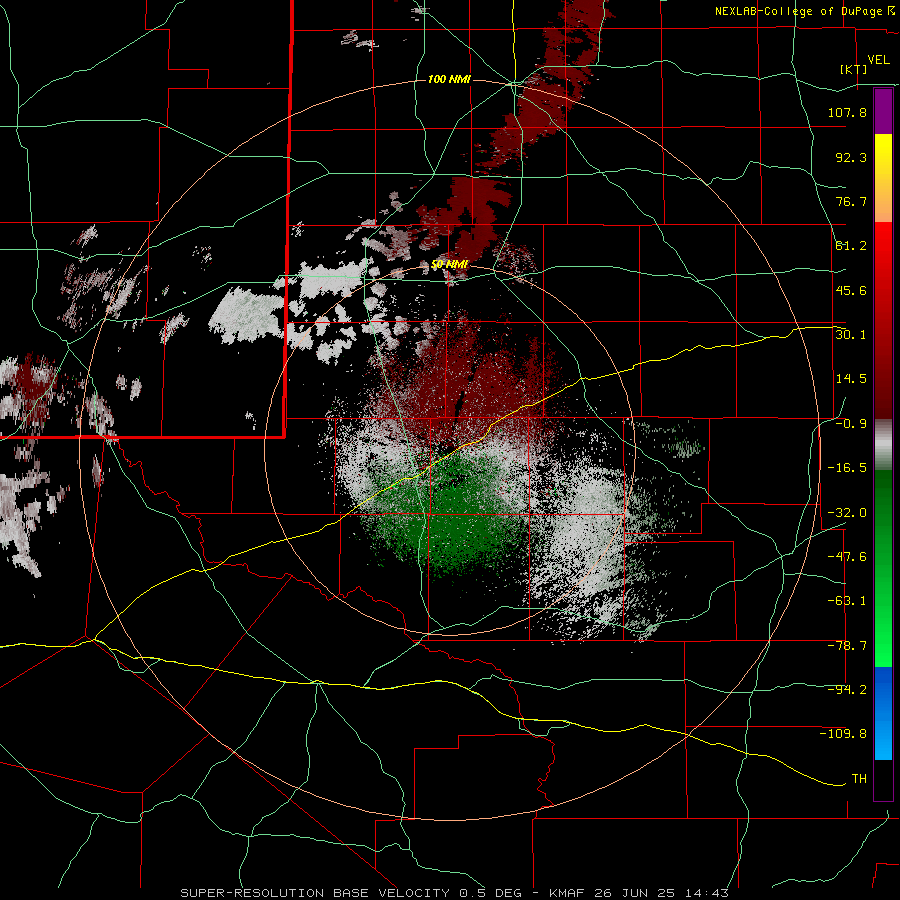The image size is (900, 900).
Task: Click the [KT] units label
Action: [x=853, y=70]
